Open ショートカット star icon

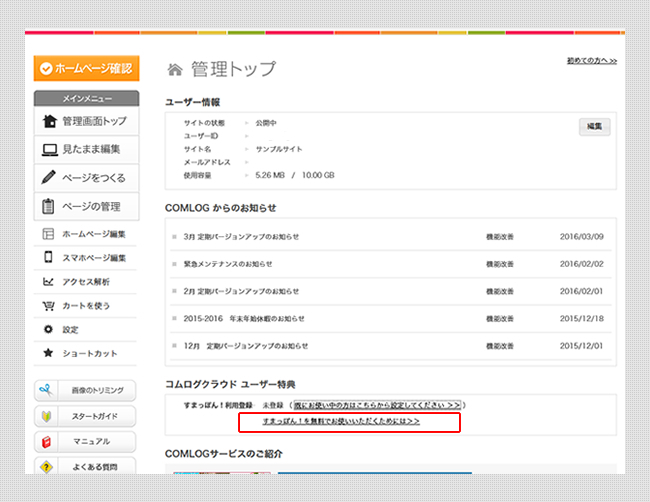point(48,353)
